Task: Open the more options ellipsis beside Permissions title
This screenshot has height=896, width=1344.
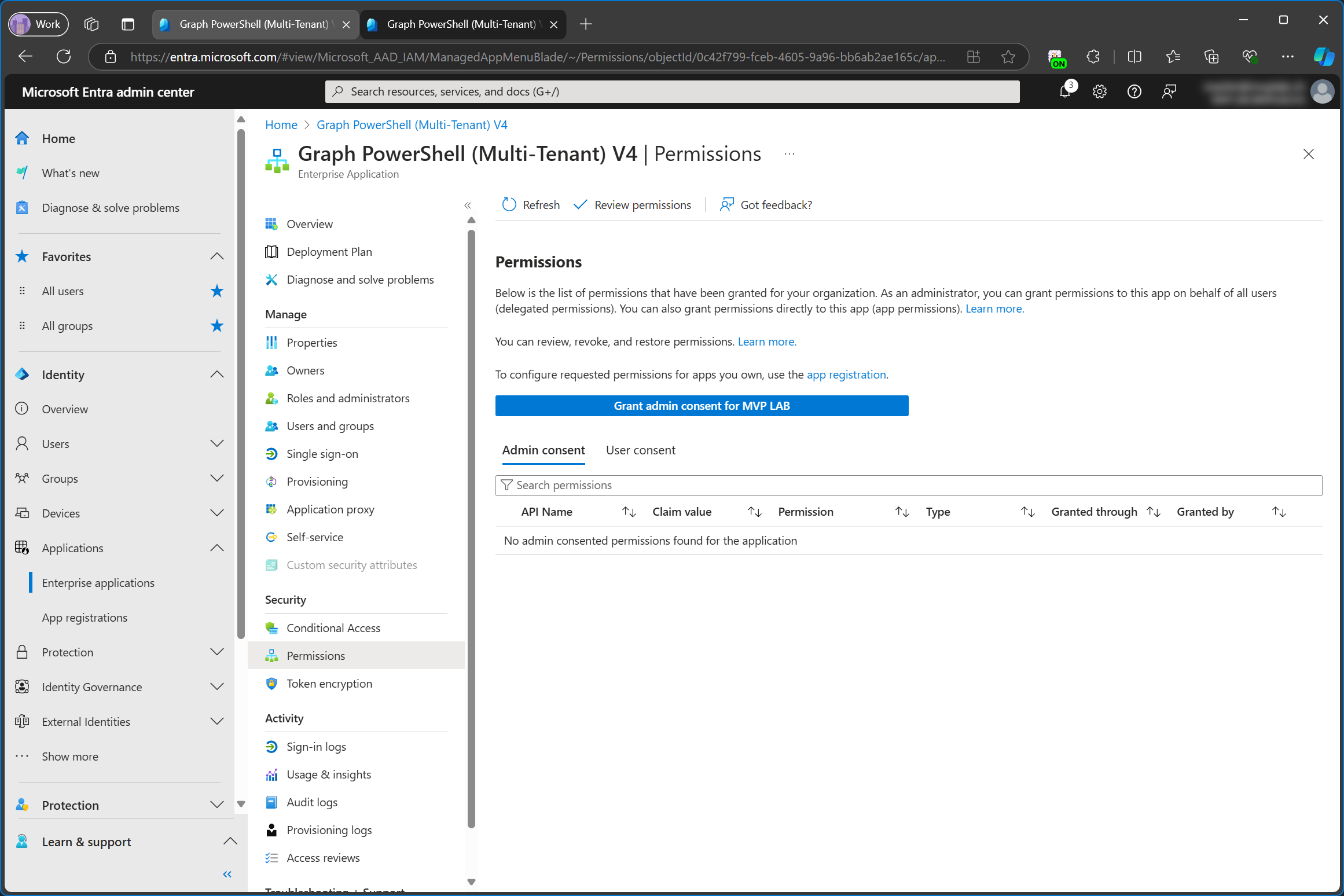Action: coord(789,154)
